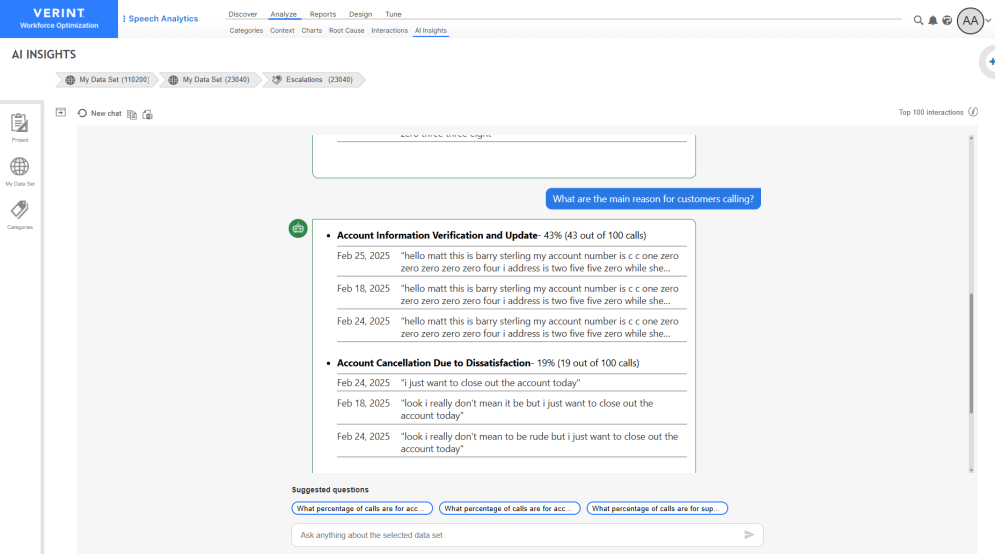Click the help globe icon in header
This screenshot has width=995, height=554.
(947, 20)
